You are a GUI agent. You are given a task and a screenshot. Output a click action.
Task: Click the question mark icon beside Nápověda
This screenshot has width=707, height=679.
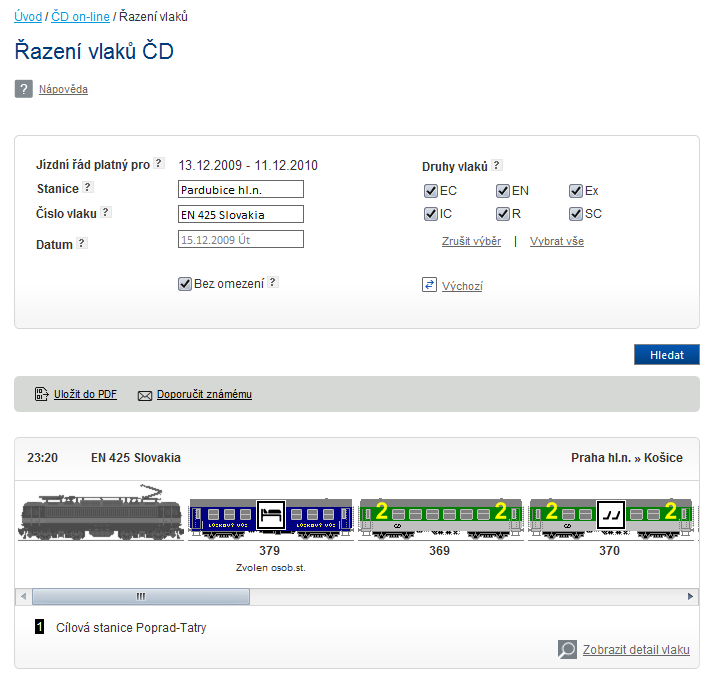tap(24, 90)
